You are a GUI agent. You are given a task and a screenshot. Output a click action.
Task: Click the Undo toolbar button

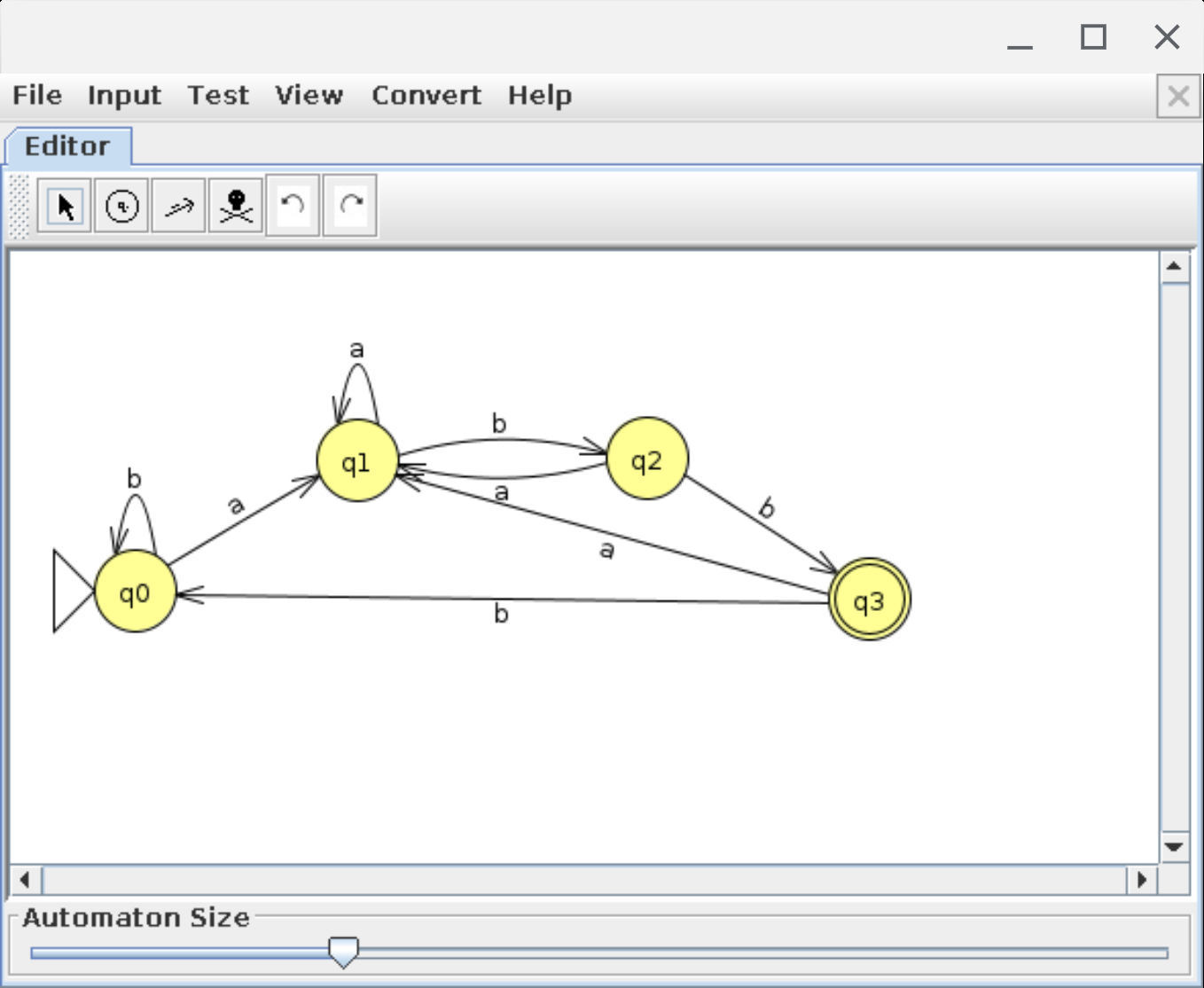click(x=293, y=207)
